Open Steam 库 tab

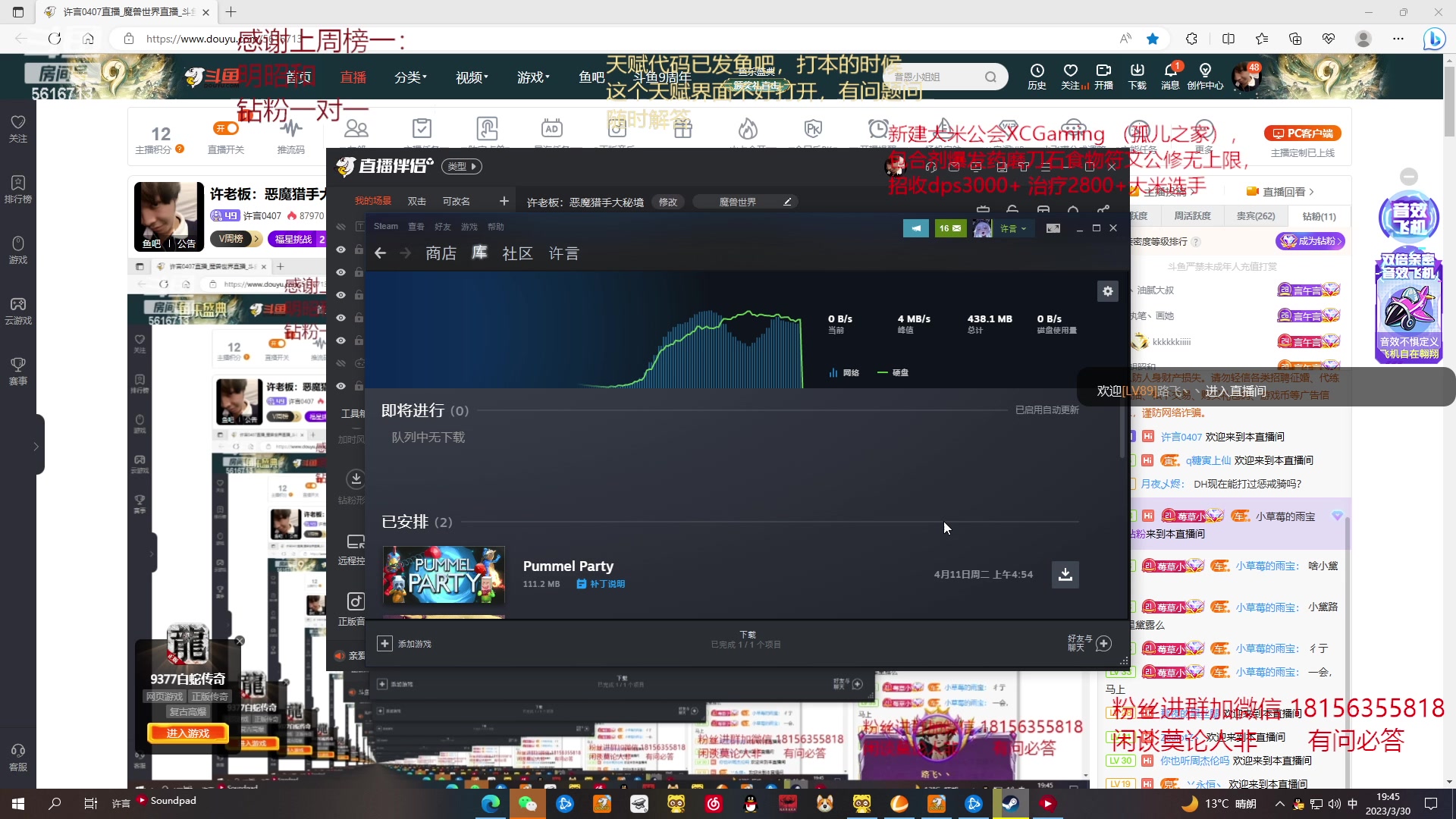(479, 253)
